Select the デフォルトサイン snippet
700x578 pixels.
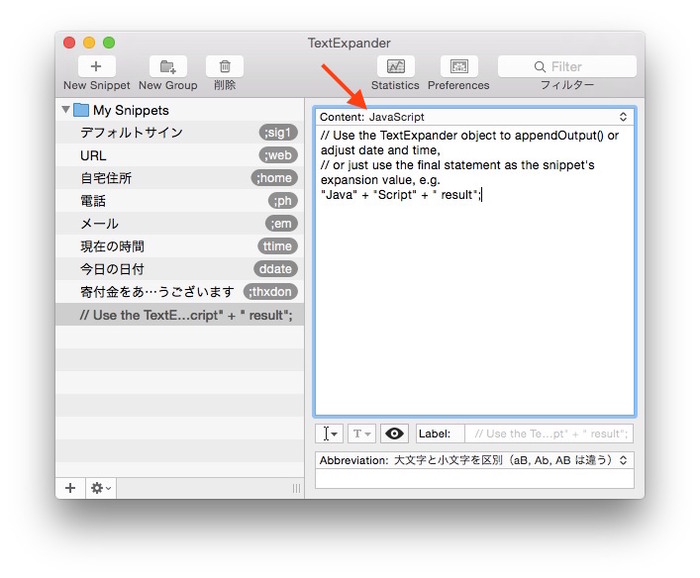(x=180, y=133)
